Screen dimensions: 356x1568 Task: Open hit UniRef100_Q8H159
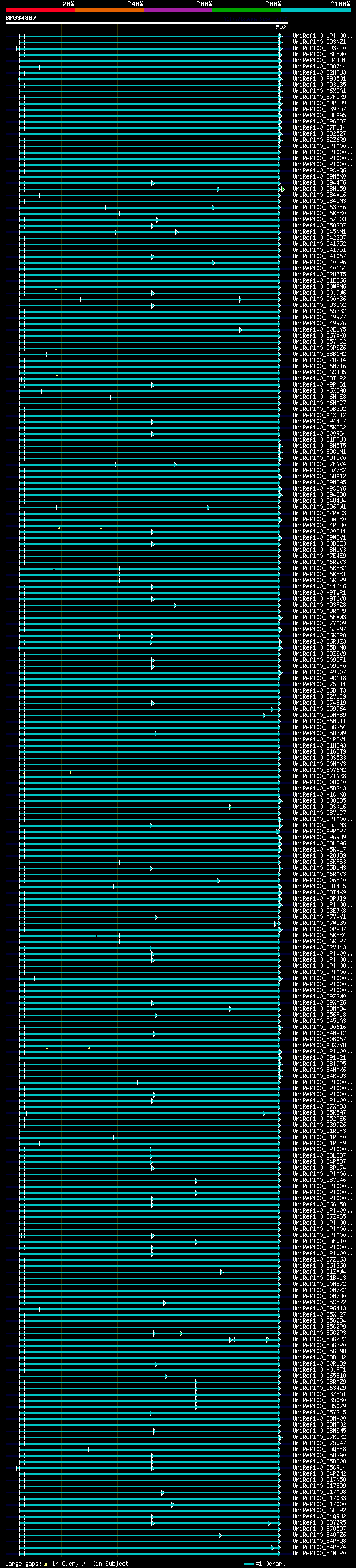point(319,189)
